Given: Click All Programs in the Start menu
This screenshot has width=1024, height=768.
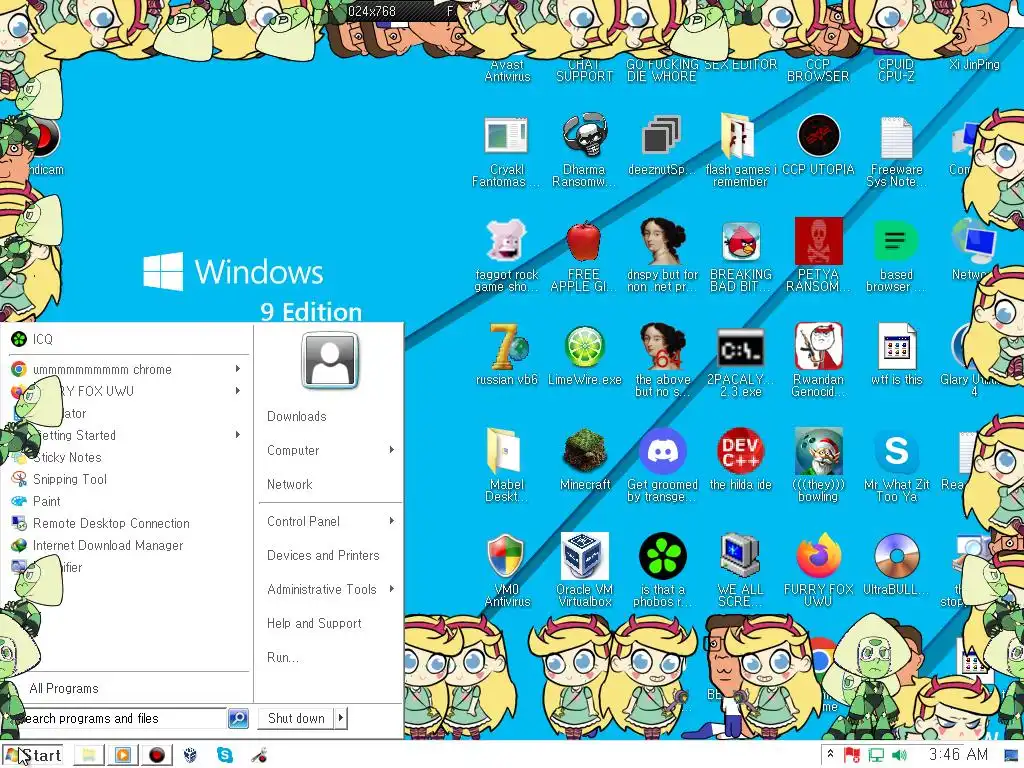Looking at the screenshot, I should pos(64,688).
